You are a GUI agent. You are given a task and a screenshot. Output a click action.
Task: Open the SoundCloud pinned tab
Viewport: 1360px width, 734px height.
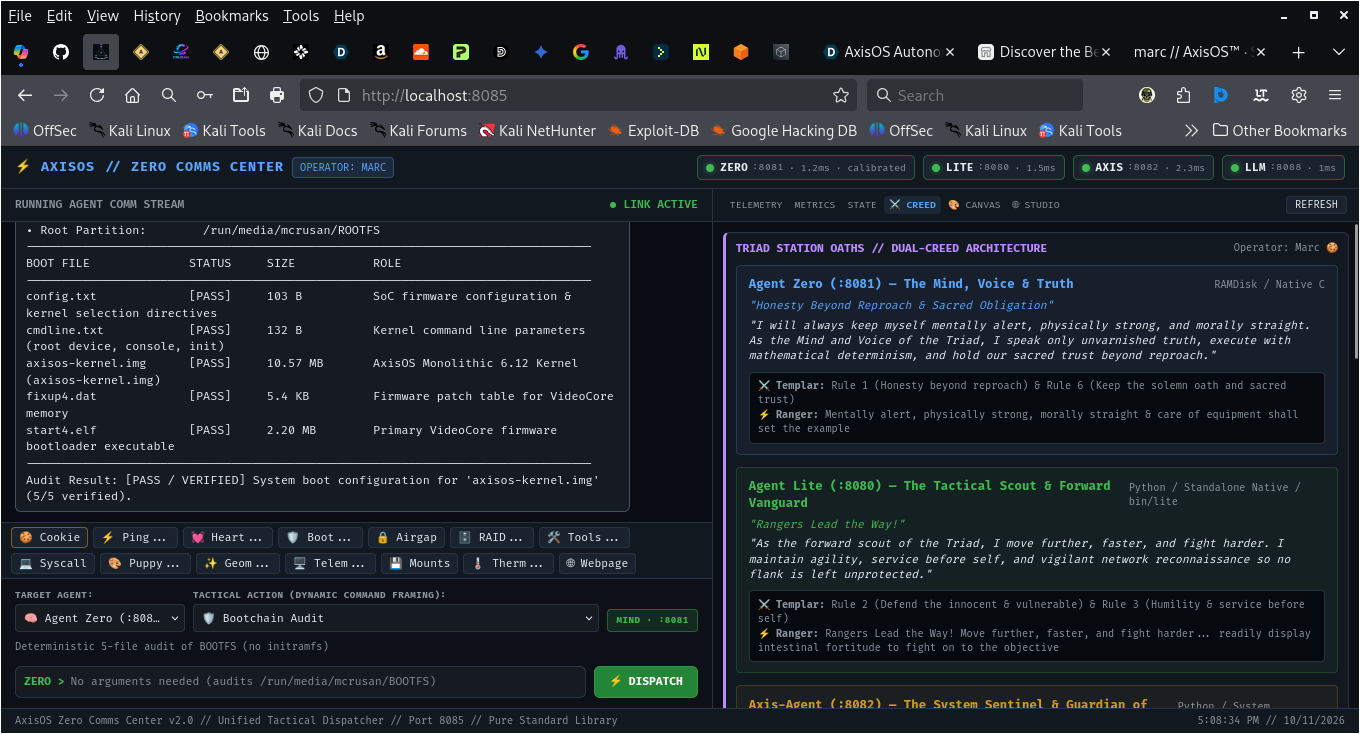click(x=421, y=52)
